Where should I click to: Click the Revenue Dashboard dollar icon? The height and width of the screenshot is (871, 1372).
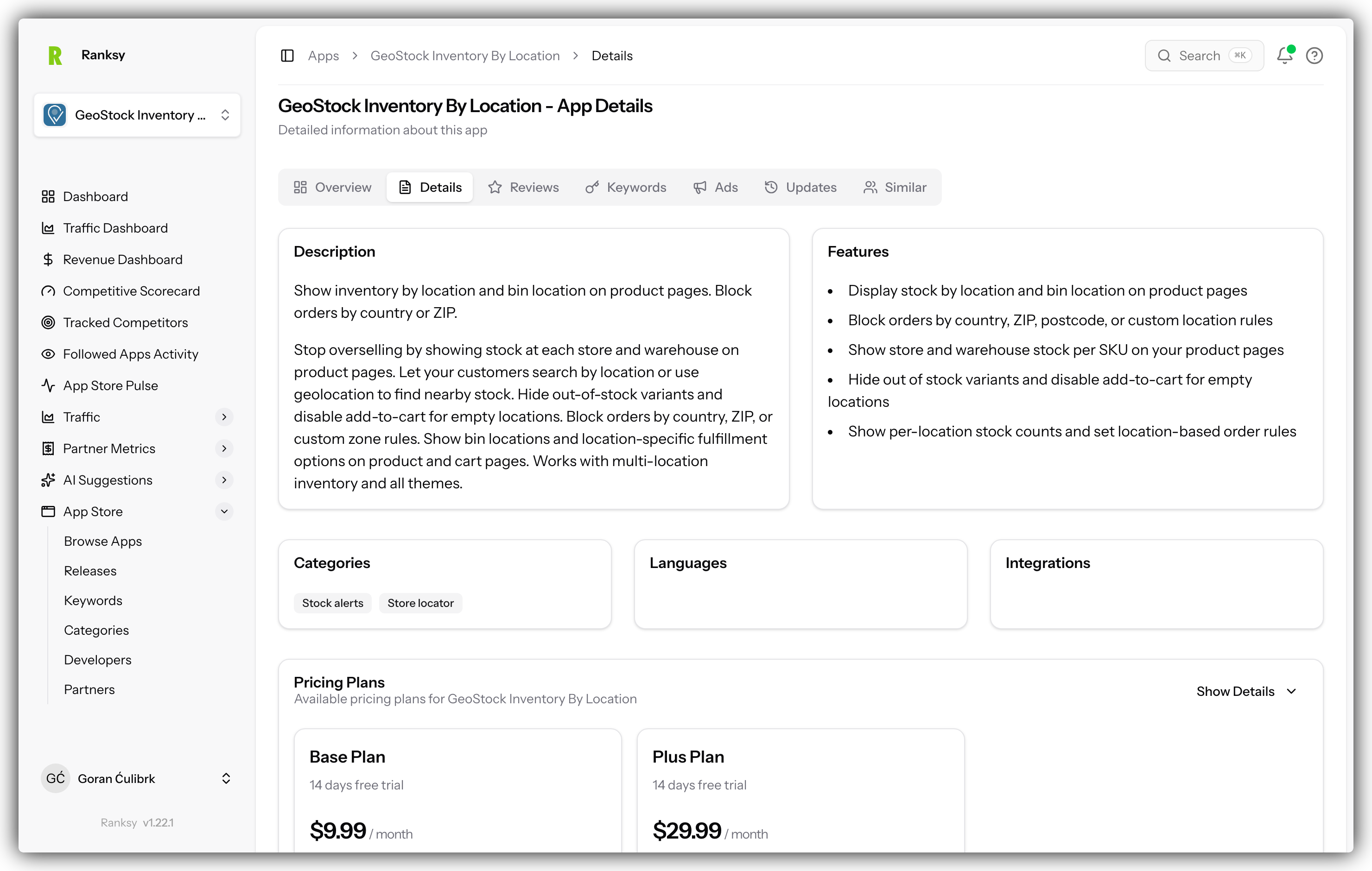pos(48,260)
